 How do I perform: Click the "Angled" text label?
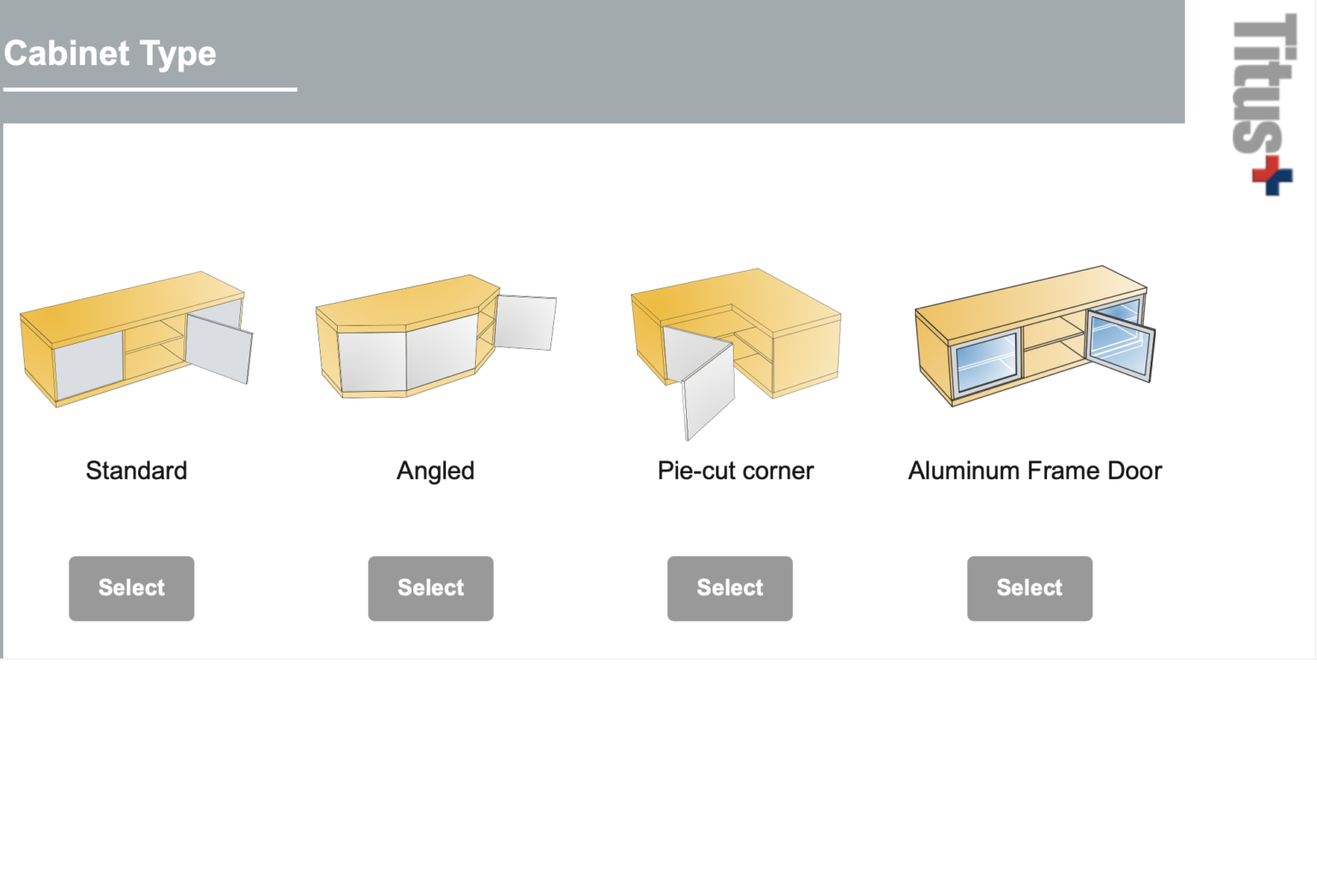(x=435, y=471)
